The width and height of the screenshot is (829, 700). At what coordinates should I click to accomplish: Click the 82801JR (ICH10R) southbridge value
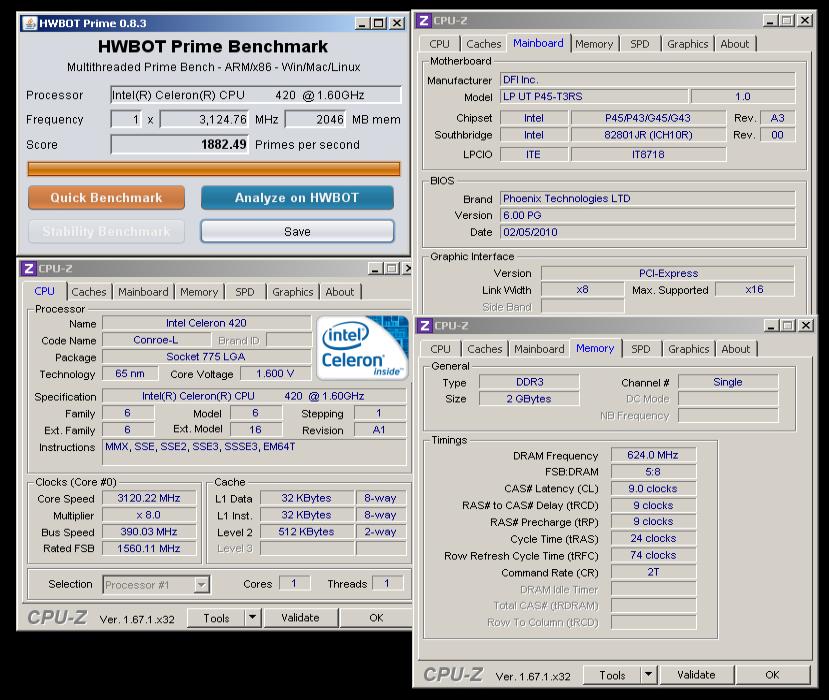click(x=648, y=135)
